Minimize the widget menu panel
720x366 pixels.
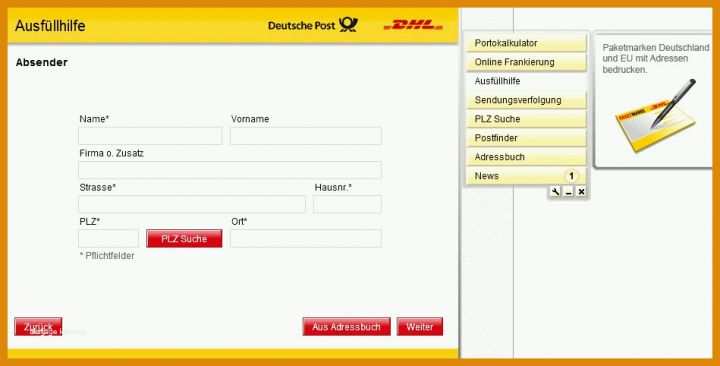568,192
